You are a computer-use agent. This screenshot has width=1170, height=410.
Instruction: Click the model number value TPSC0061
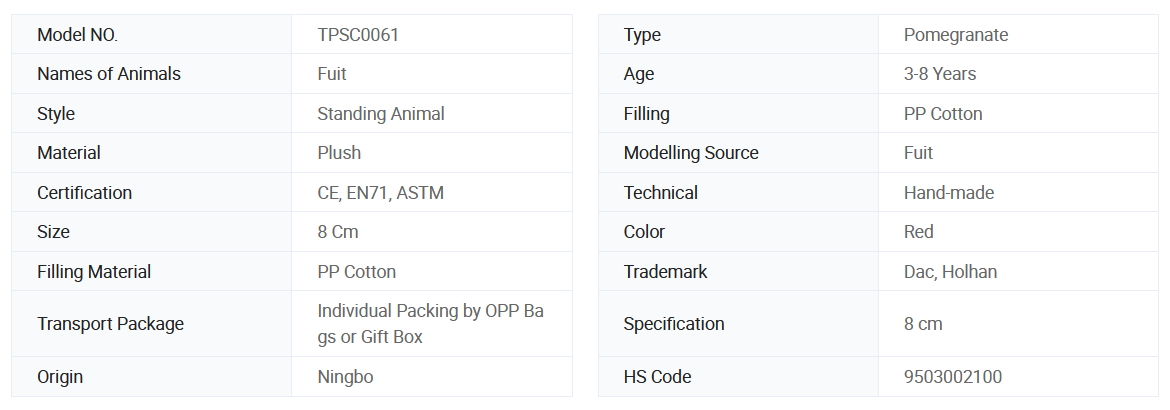[x=358, y=35]
